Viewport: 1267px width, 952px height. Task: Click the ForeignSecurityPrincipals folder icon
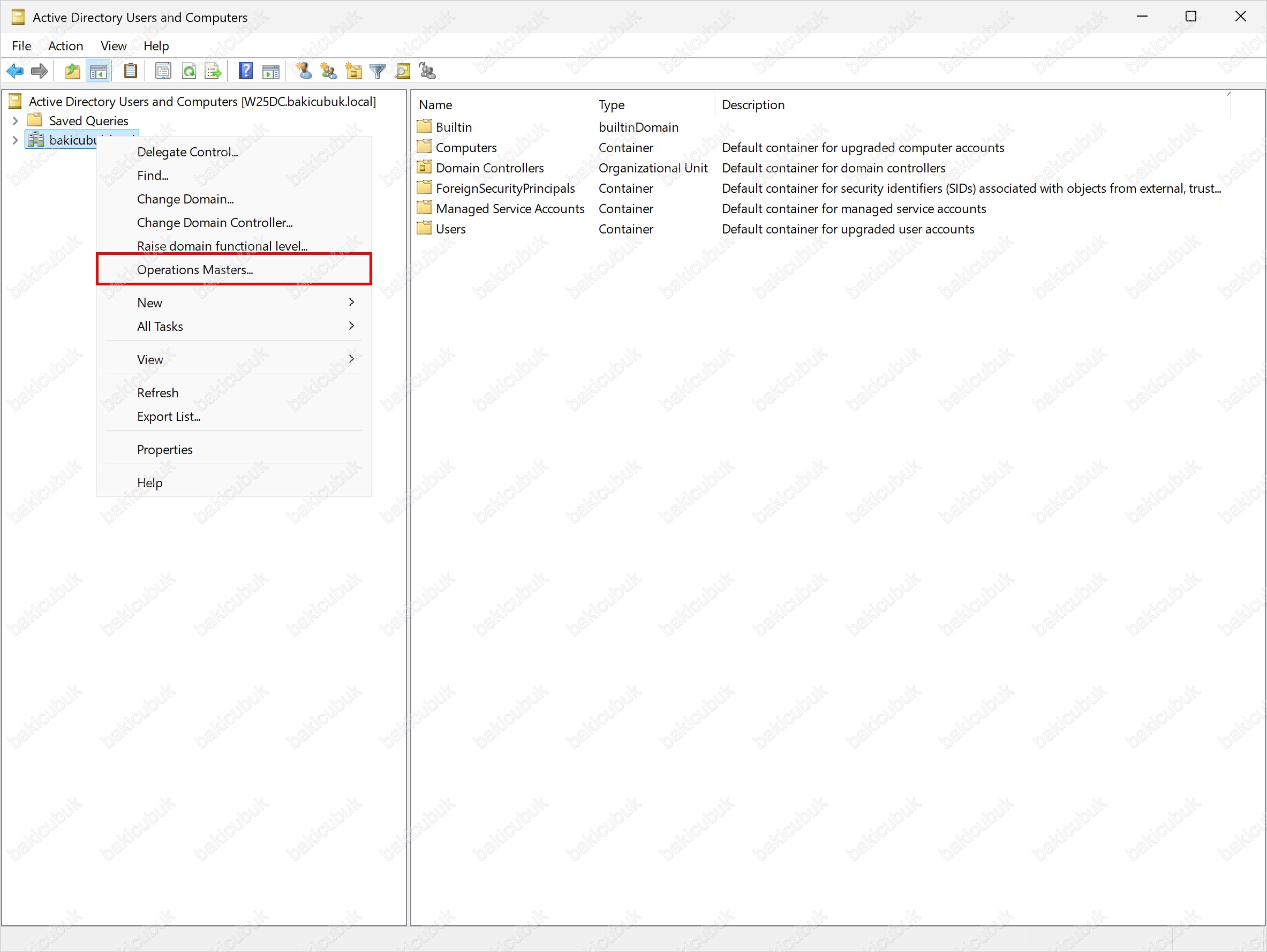pyautogui.click(x=425, y=188)
